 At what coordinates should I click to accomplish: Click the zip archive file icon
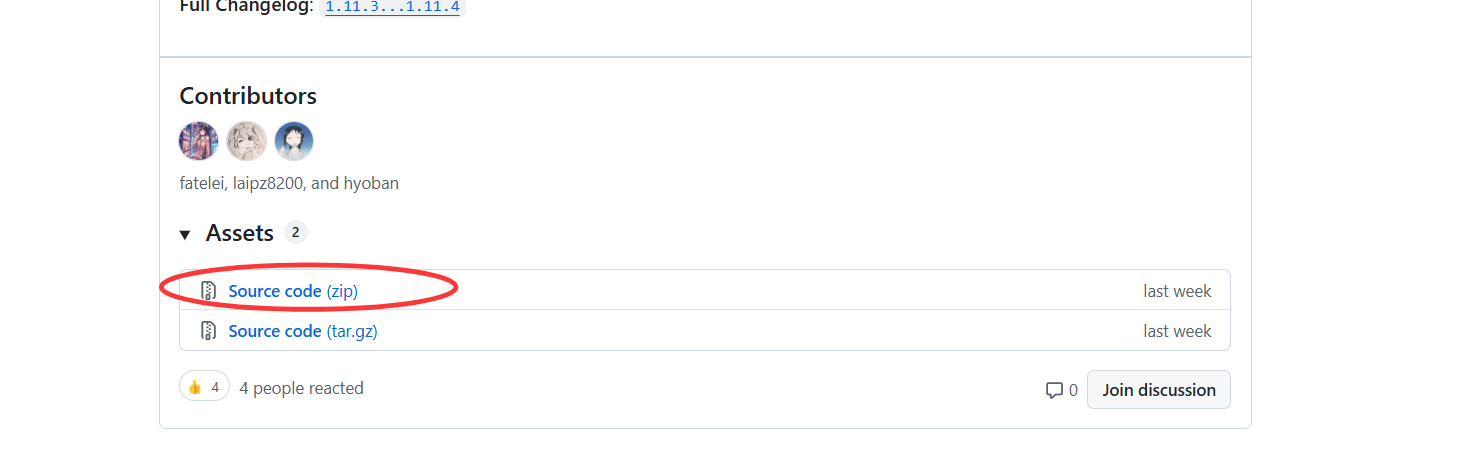208,291
